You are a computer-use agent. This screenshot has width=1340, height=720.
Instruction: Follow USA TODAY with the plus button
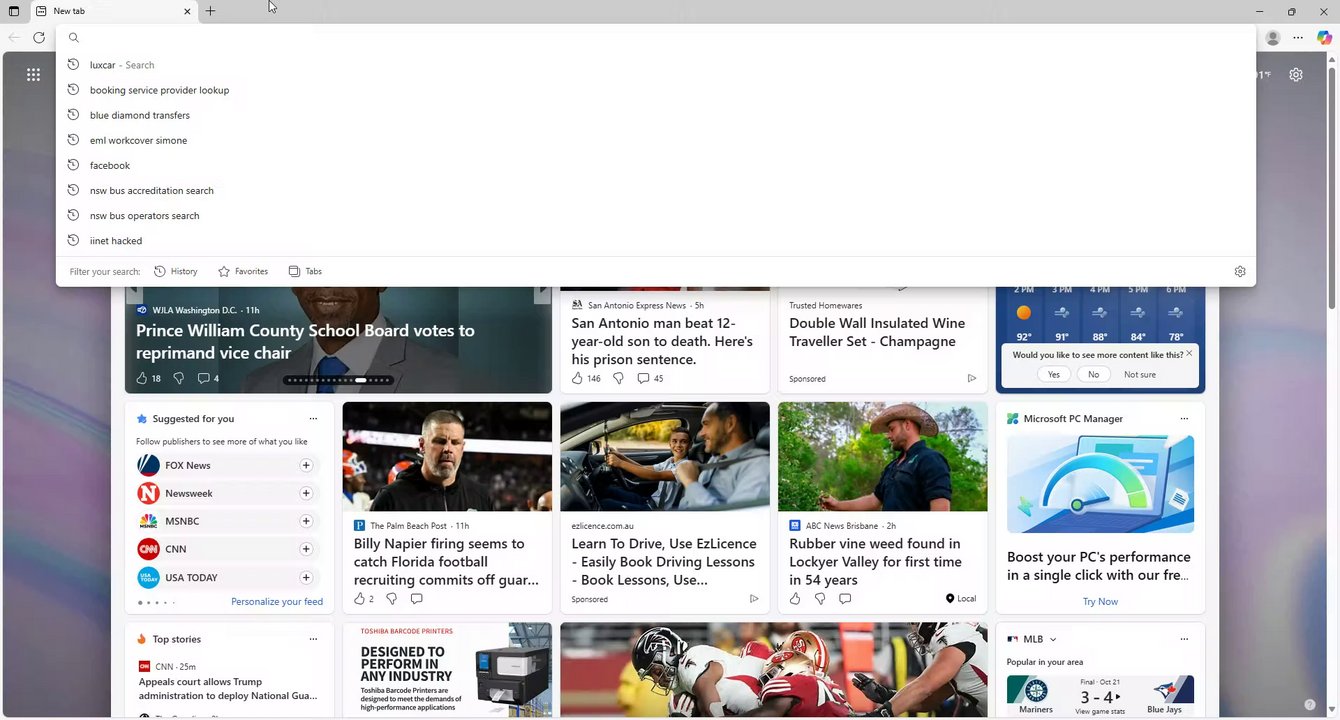[306, 577]
